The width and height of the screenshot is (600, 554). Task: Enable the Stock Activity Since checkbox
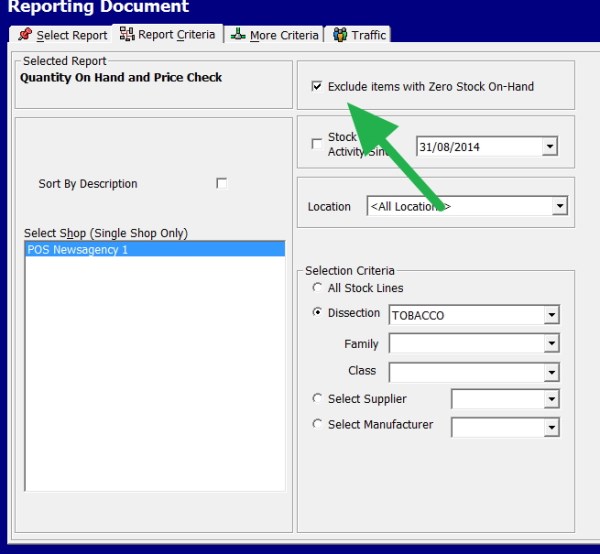click(316, 144)
